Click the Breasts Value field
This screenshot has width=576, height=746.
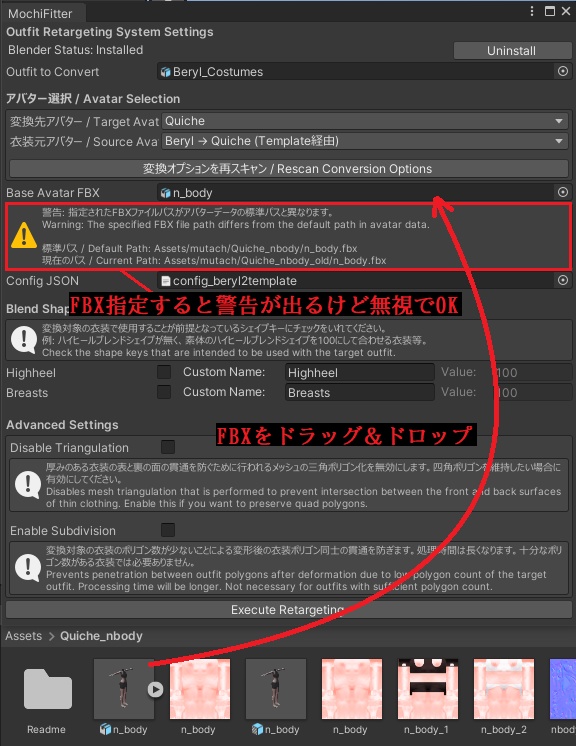pyautogui.click(x=532, y=393)
